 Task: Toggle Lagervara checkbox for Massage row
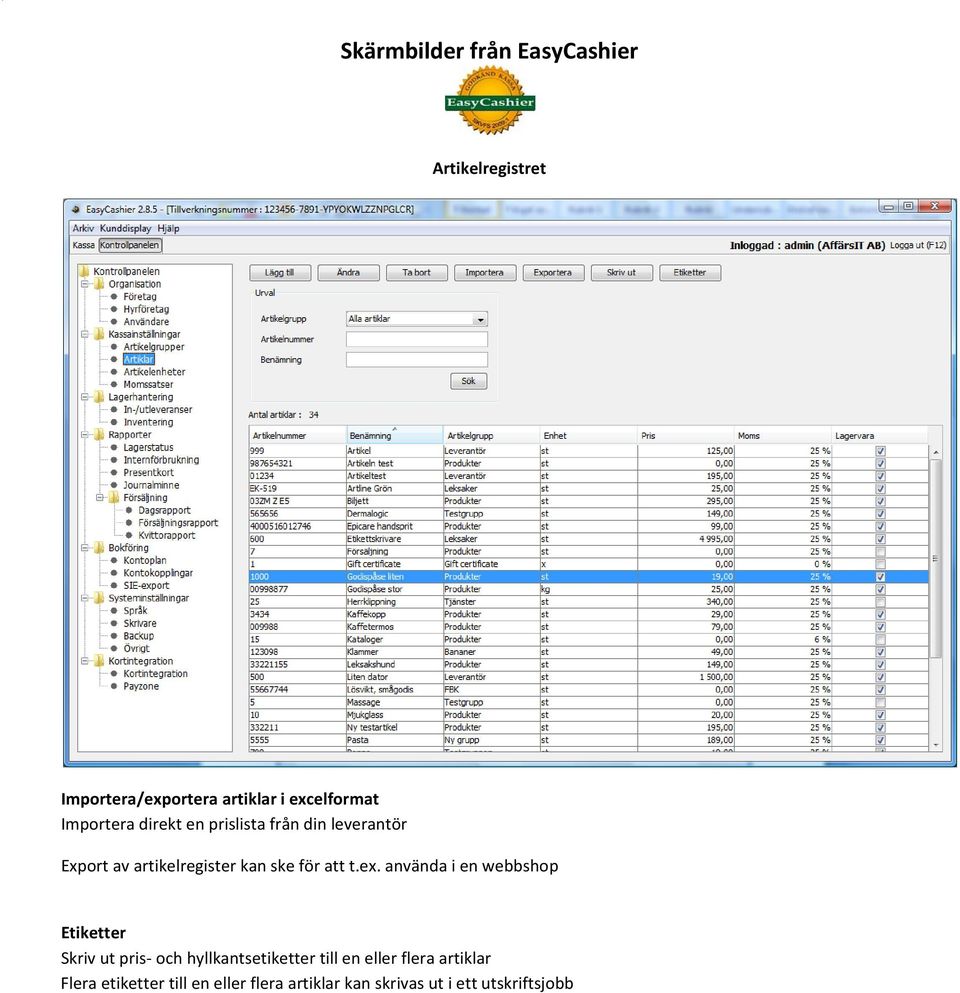pyautogui.click(x=880, y=702)
